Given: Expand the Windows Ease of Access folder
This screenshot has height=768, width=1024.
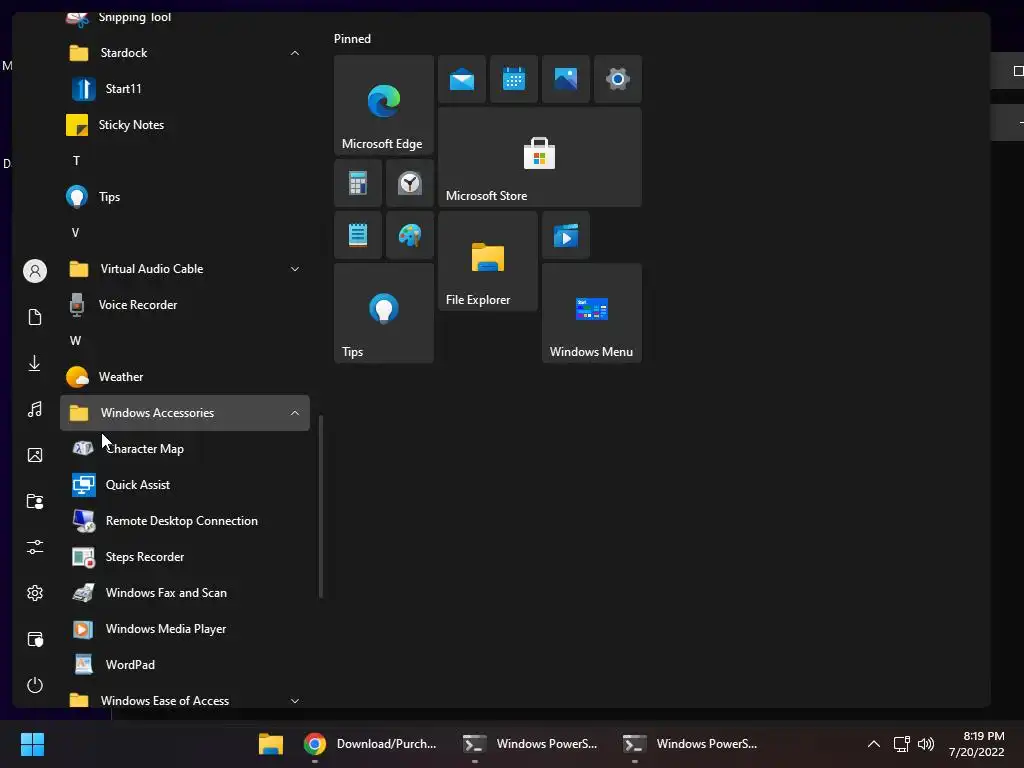Looking at the screenshot, I should [295, 701].
